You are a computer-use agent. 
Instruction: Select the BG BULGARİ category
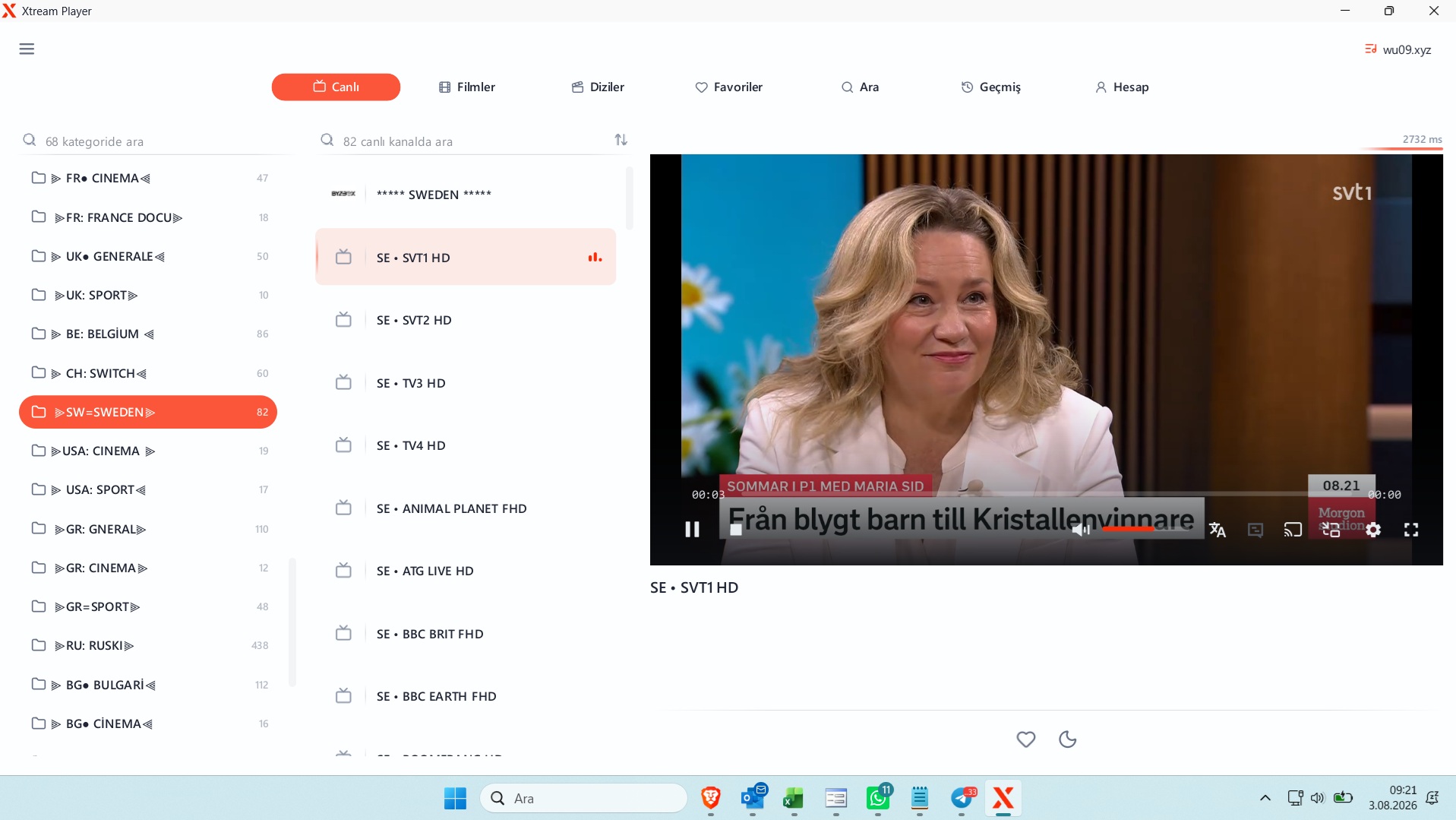[148, 685]
